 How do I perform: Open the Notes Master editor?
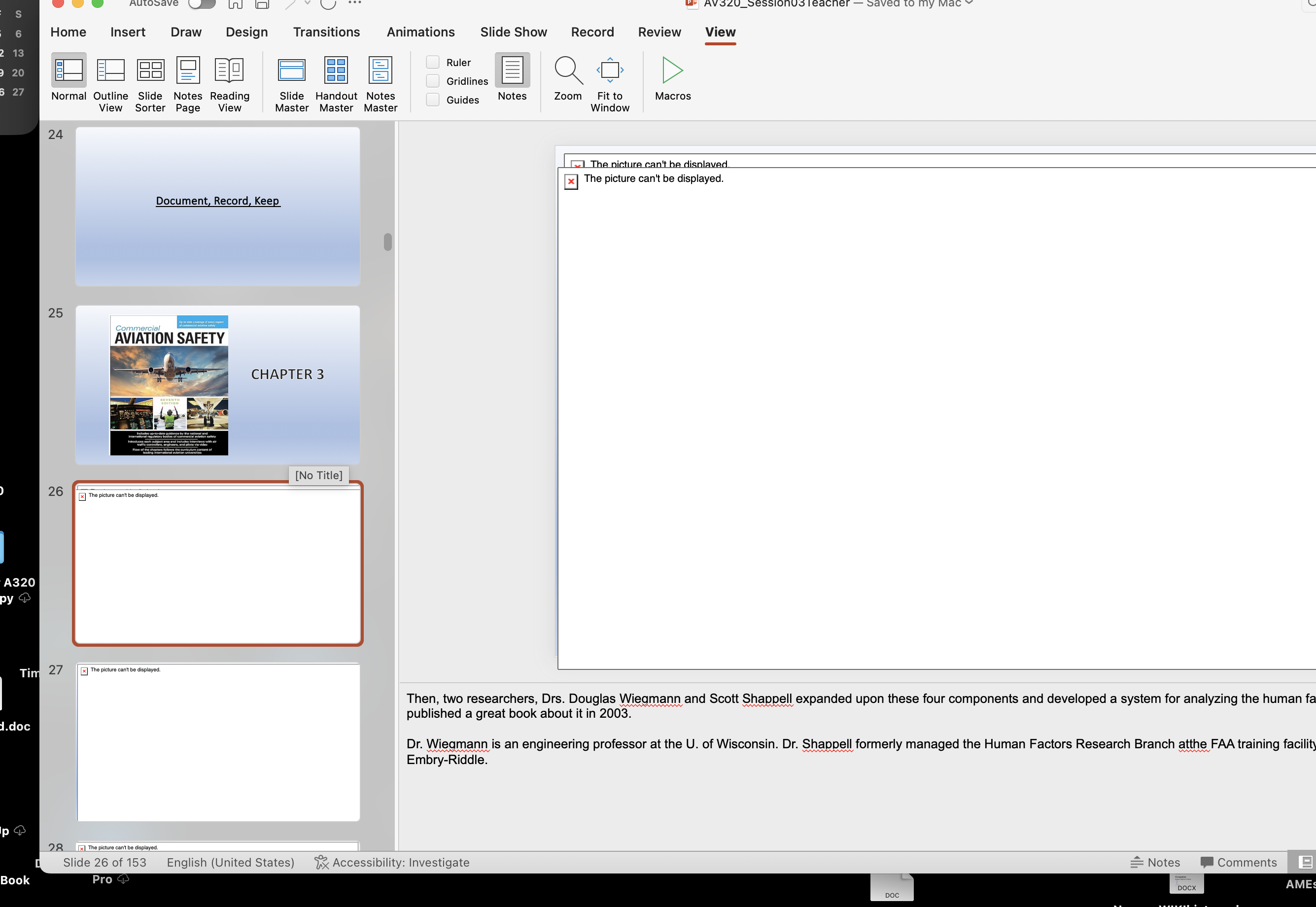(380, 82)
